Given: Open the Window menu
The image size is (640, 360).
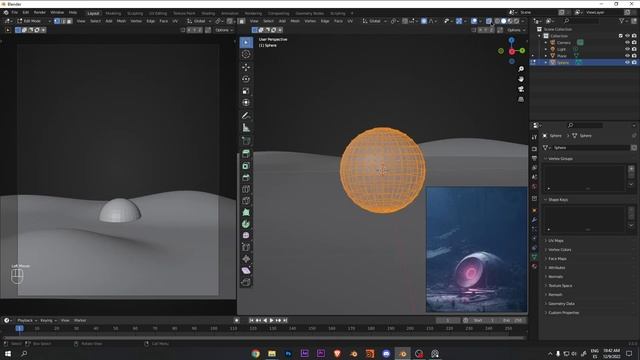Looking at the screenshot, I should tap(57, 13).
